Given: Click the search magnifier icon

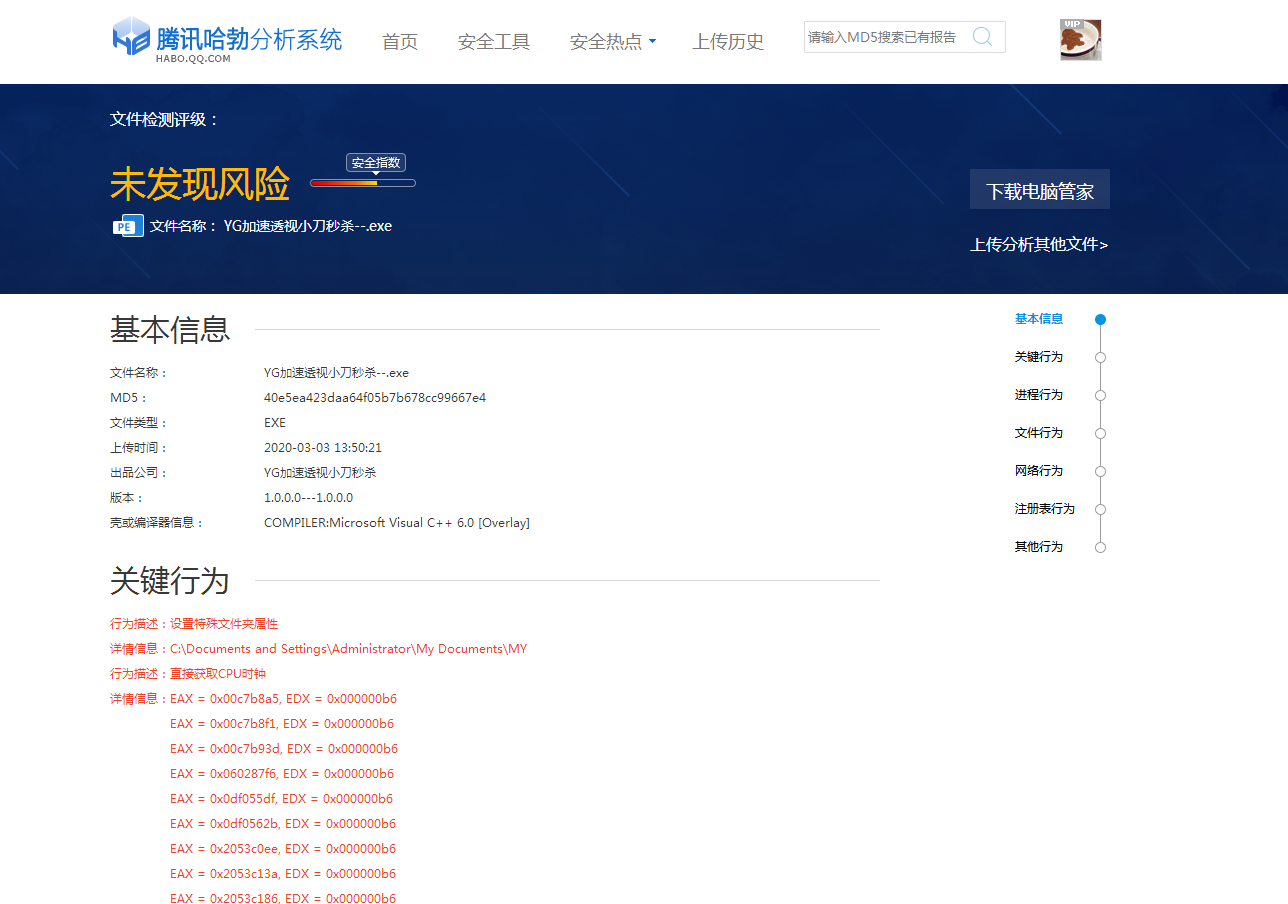Looking at the screenshot, I should pos(982,37).
